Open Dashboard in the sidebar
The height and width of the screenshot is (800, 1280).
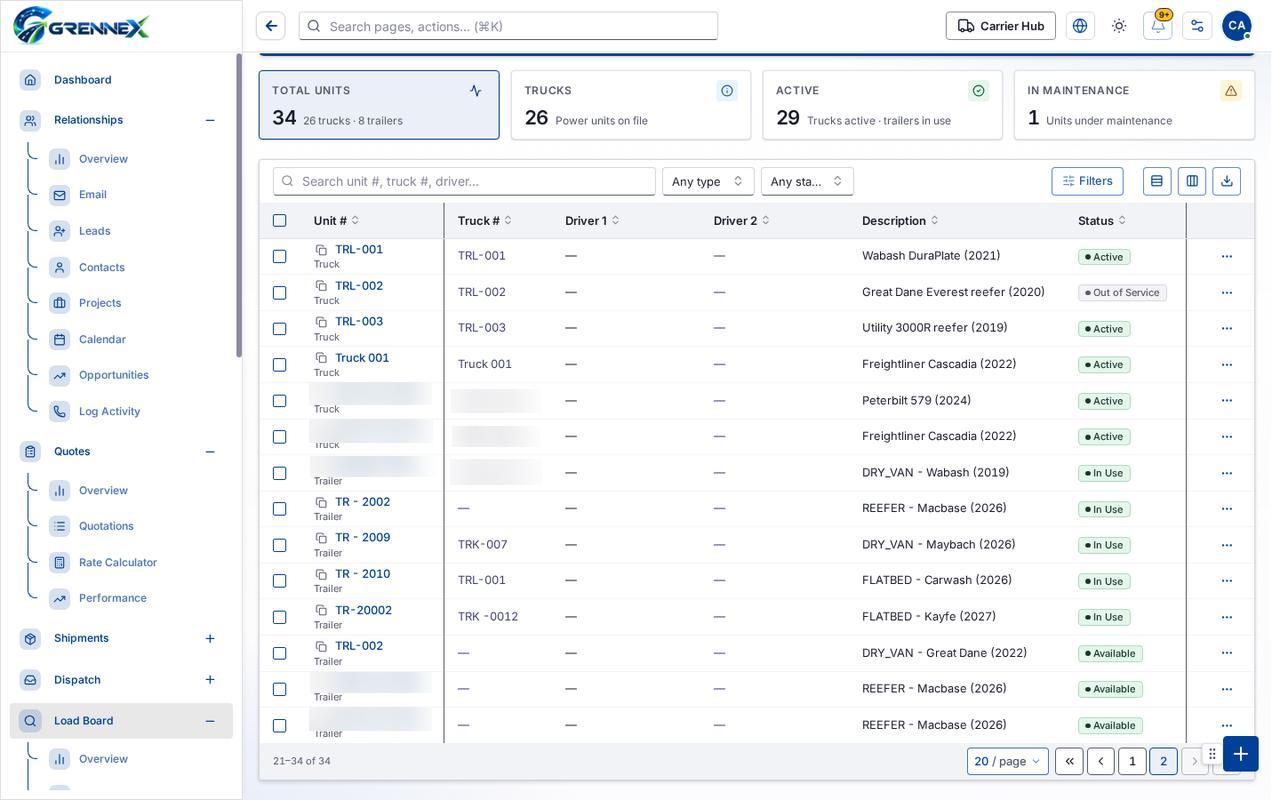pos(83,80)
